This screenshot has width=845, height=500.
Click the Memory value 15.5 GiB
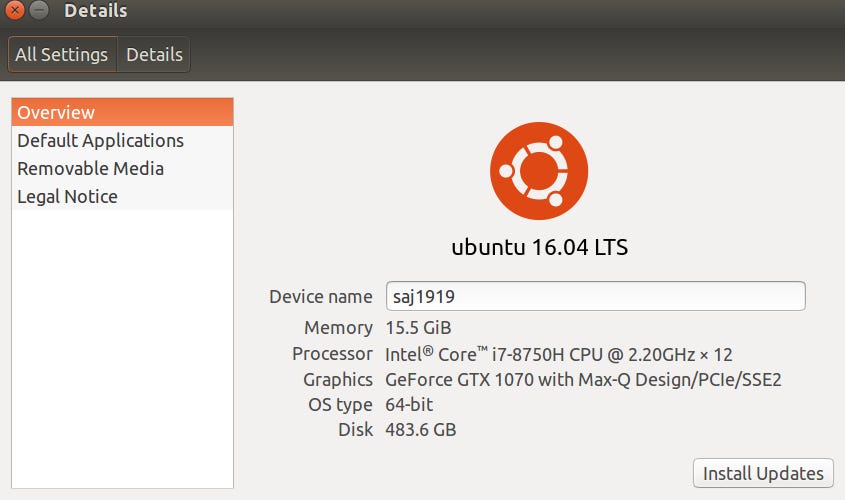tap(418, 327)
